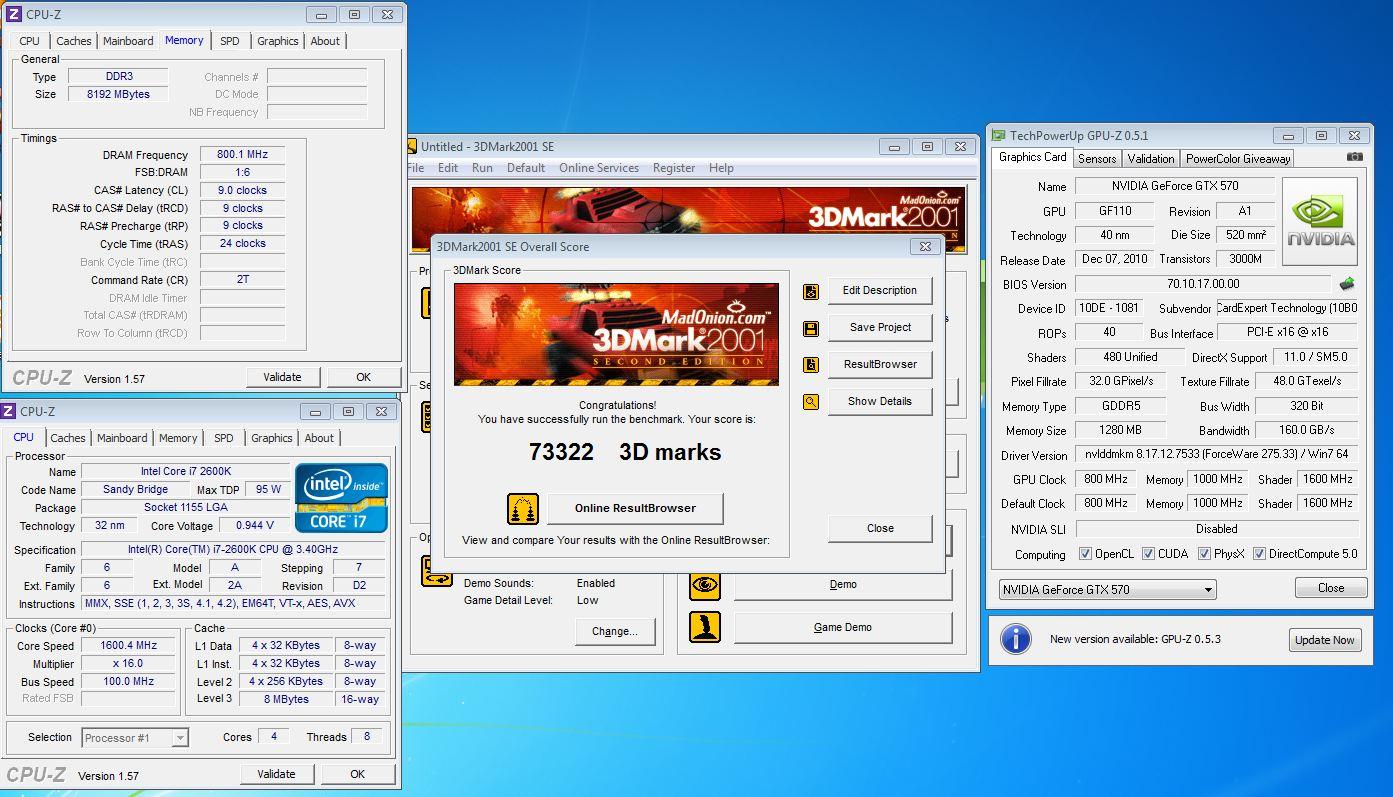The height and width of the screenshot is (797, 1393).
Task: Open About tab in top CPU-Z window
Action: coord(325,41)
